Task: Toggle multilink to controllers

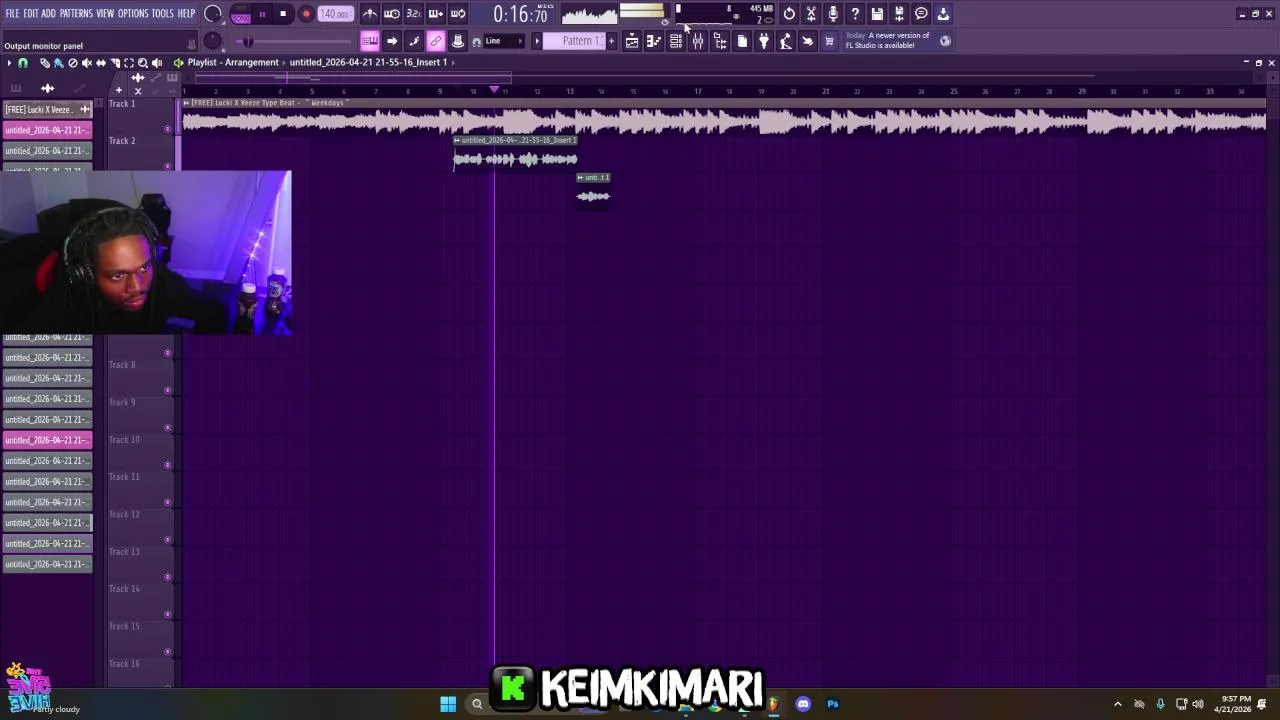Action: click(x=436, y=41)
